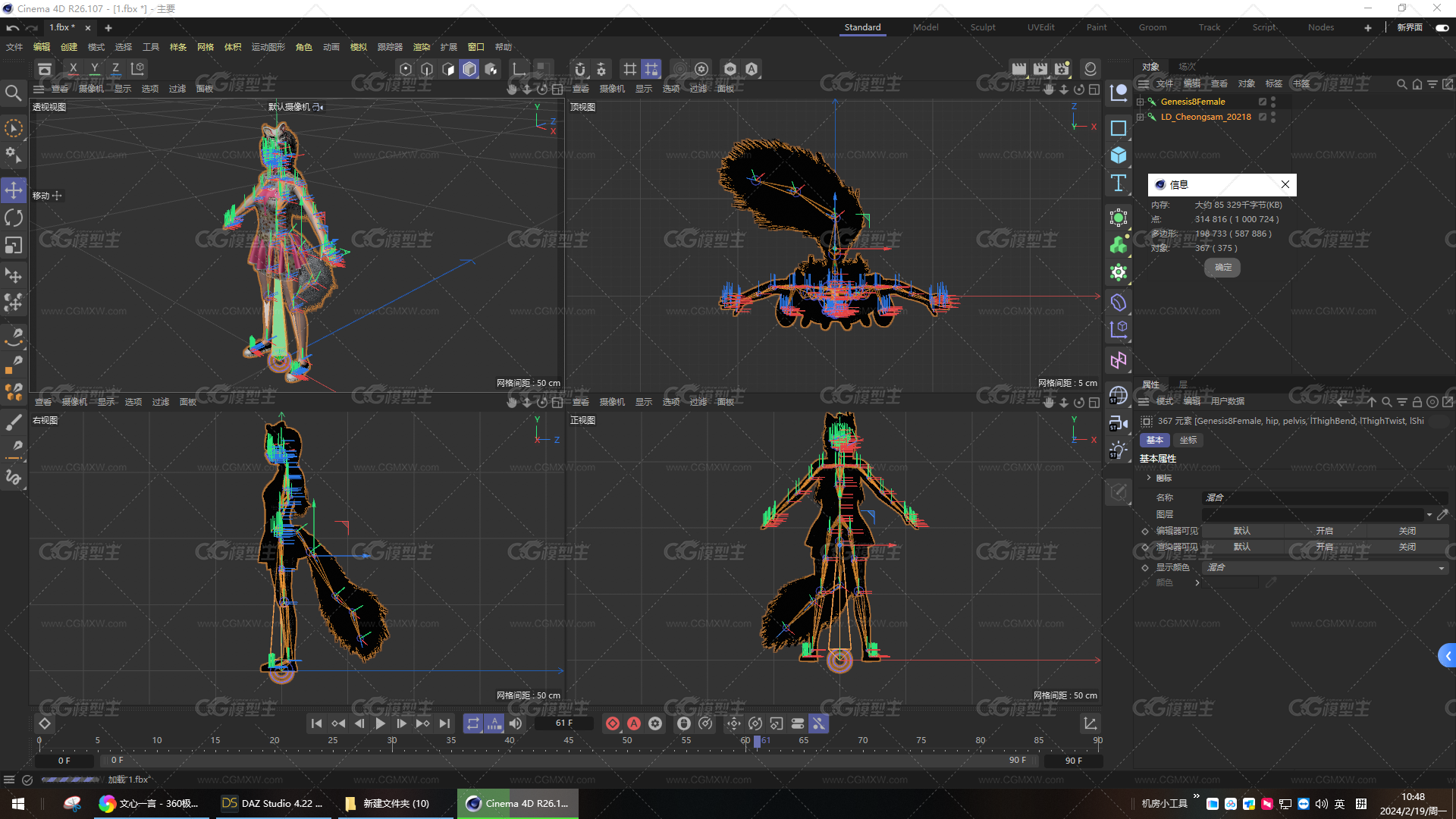Open timeline dope sheet graph icon

point(1090,723)
